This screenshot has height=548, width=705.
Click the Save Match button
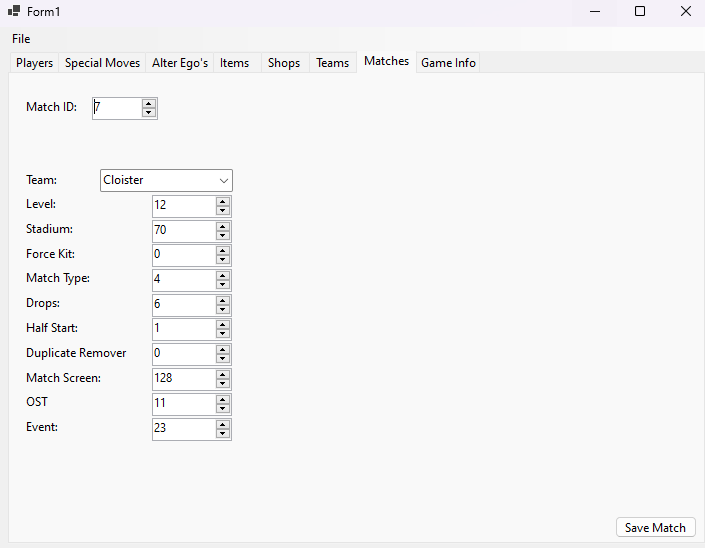(656, 527)
